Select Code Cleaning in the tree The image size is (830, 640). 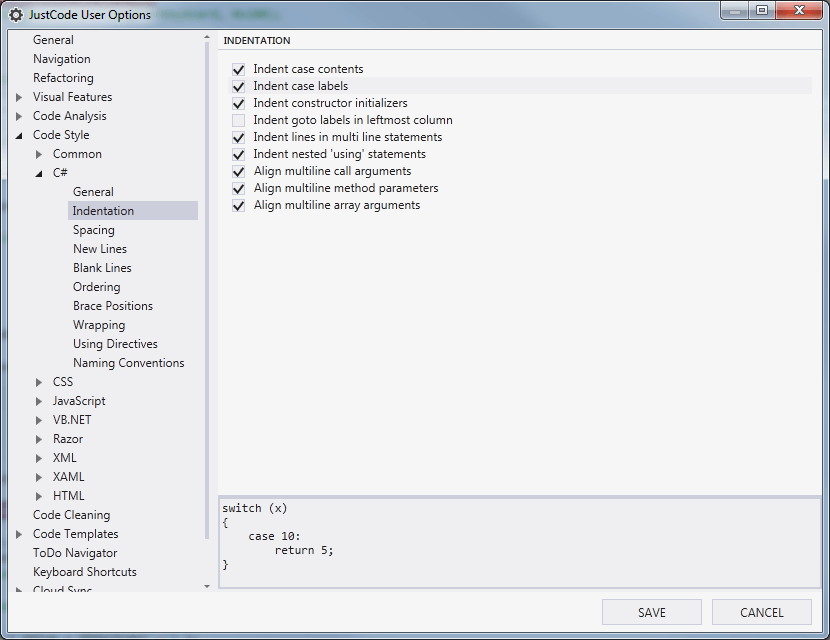pos(71,515)
